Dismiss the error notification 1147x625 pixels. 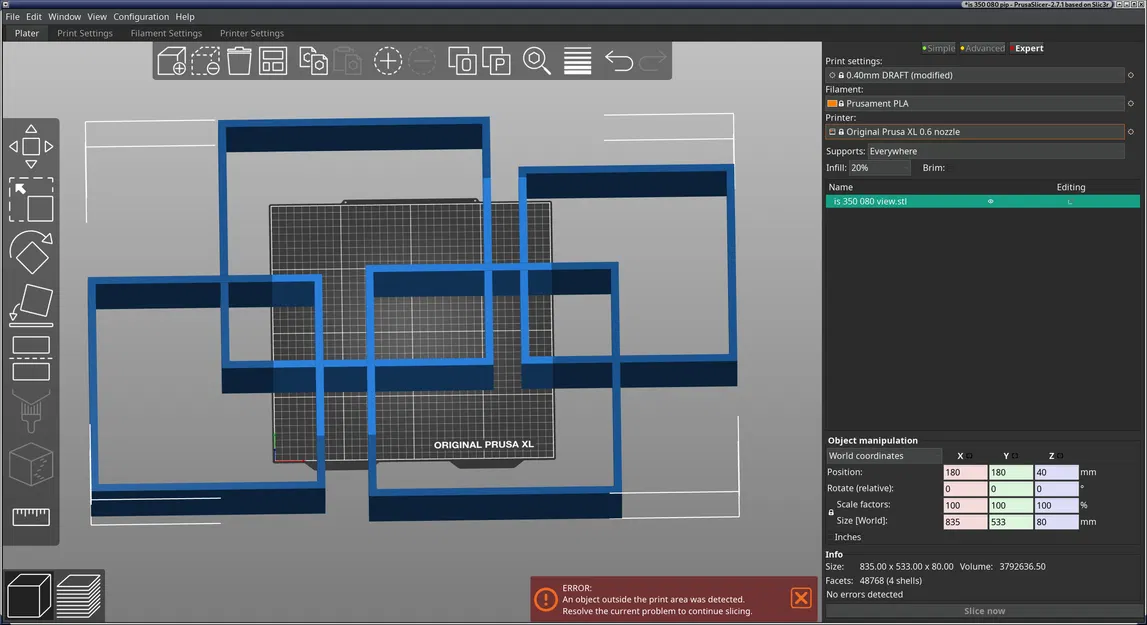click(x=801, y=598)
